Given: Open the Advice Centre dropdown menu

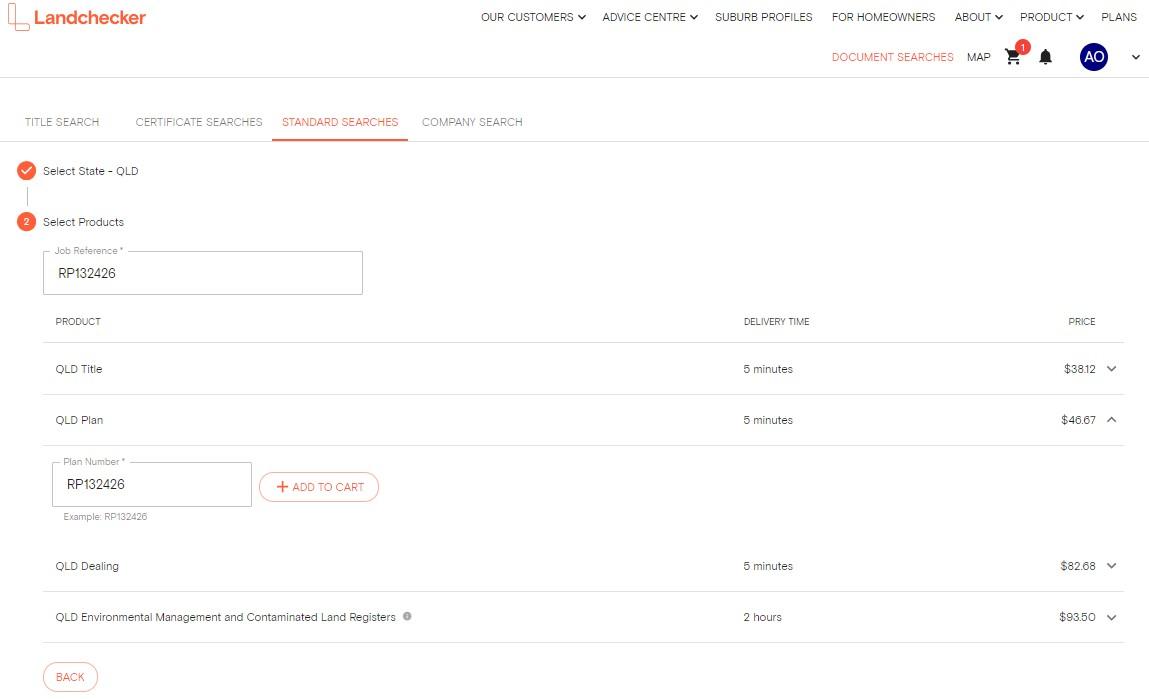Looking at the screenshot, I should tap(650, 17).
